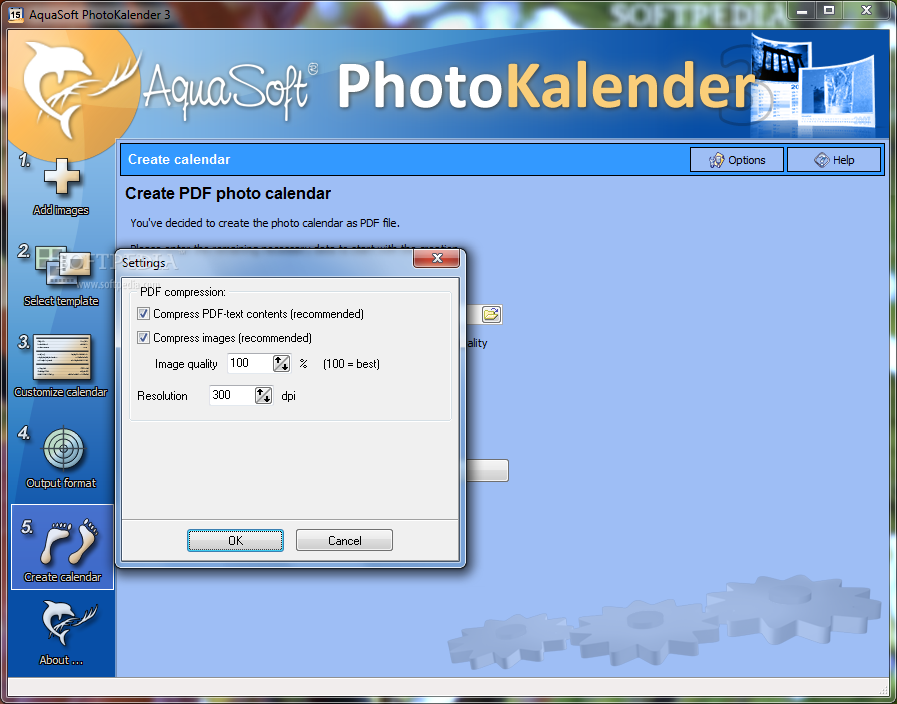Open step 3 Customize calendar
897x704 pixels.
tap(61, 366)
